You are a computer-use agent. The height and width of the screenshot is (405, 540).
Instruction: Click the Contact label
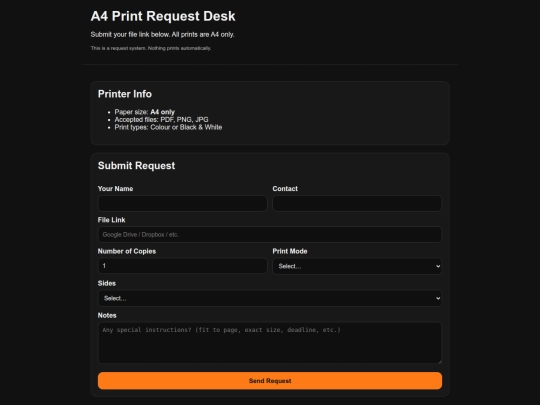pyautogui.click(x=285, y=189)
